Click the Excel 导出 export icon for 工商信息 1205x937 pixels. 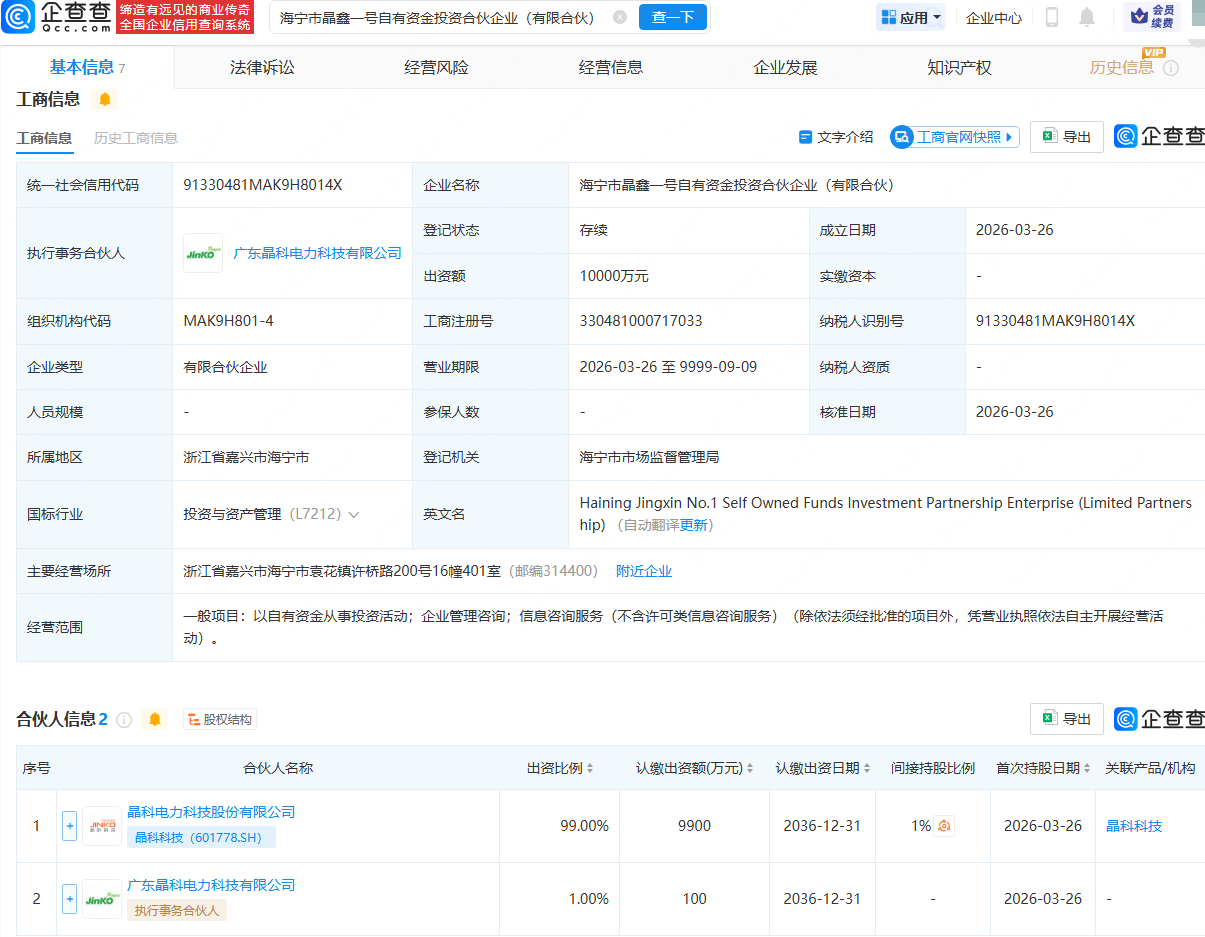point(1066,136)
